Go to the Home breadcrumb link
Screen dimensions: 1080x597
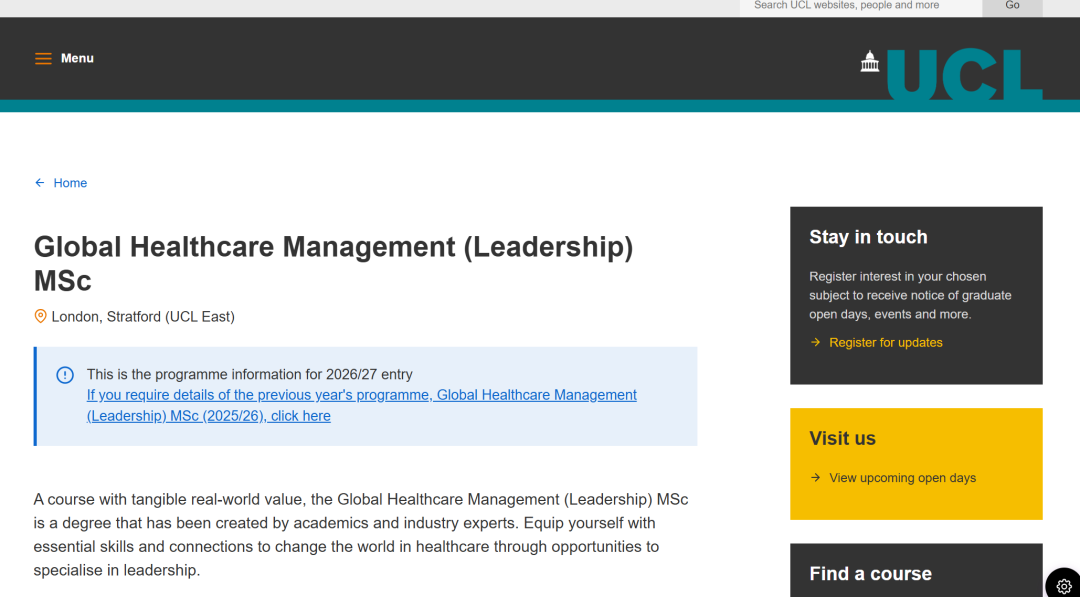[x=70, y=183]
